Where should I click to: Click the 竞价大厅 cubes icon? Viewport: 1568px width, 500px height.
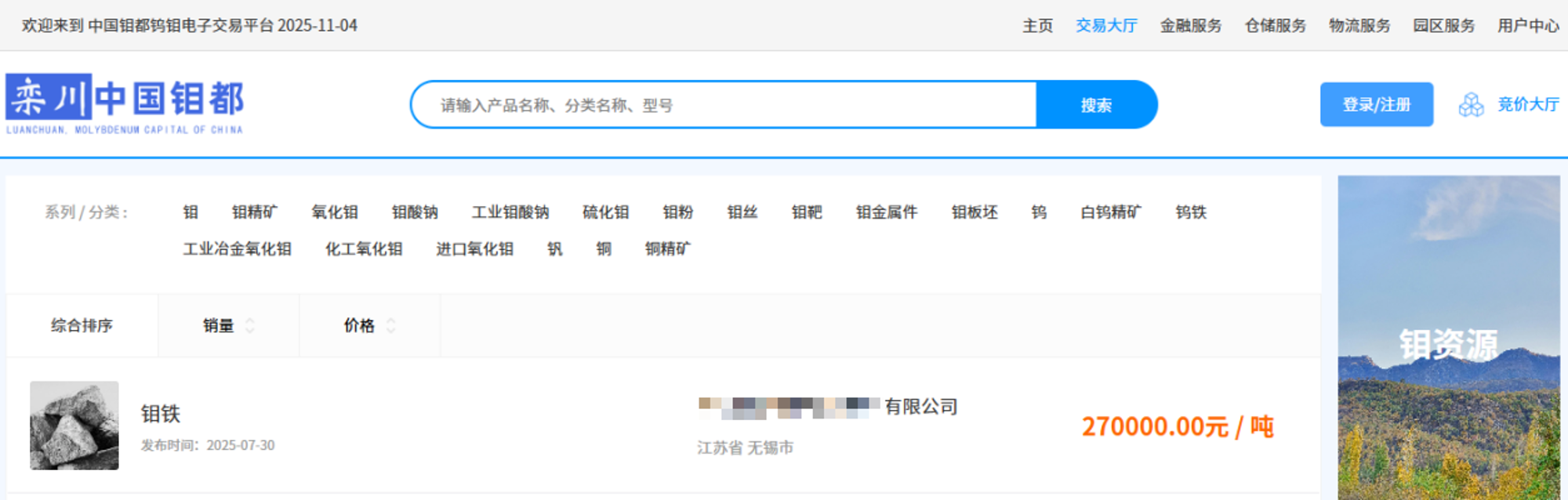[1471, 104]
